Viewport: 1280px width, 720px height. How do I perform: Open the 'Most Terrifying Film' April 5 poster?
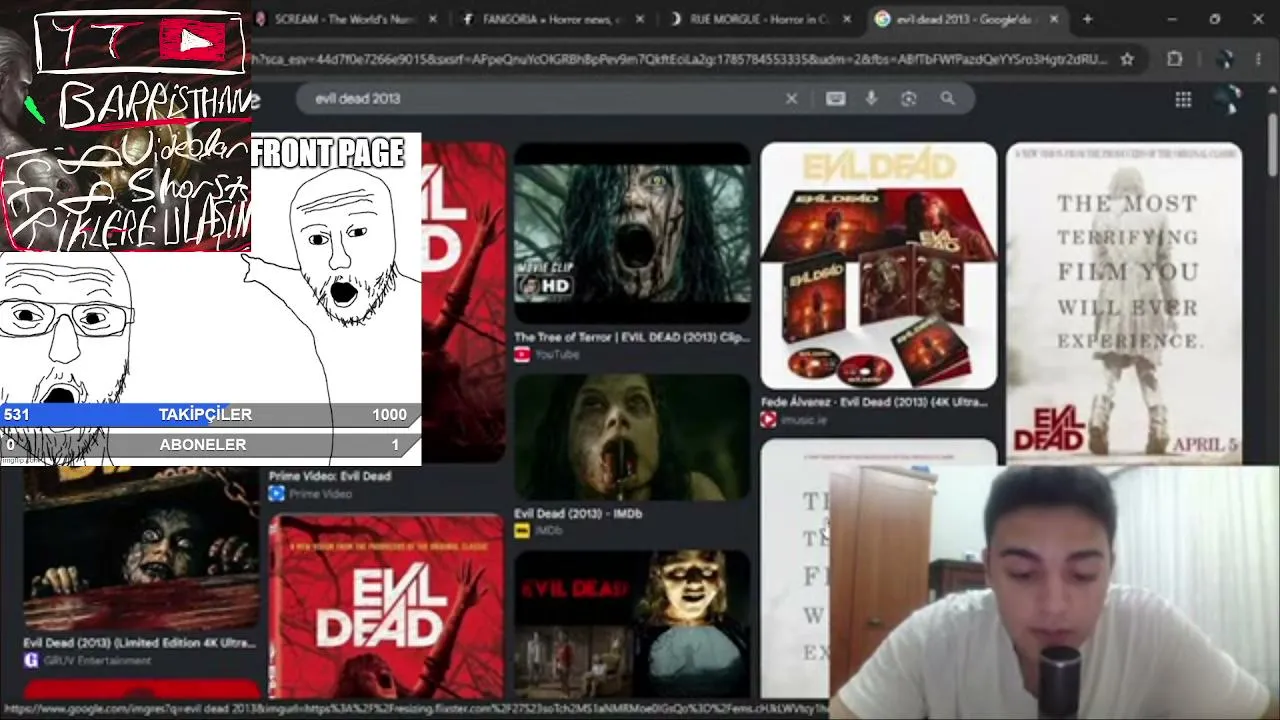[1124, 303]
